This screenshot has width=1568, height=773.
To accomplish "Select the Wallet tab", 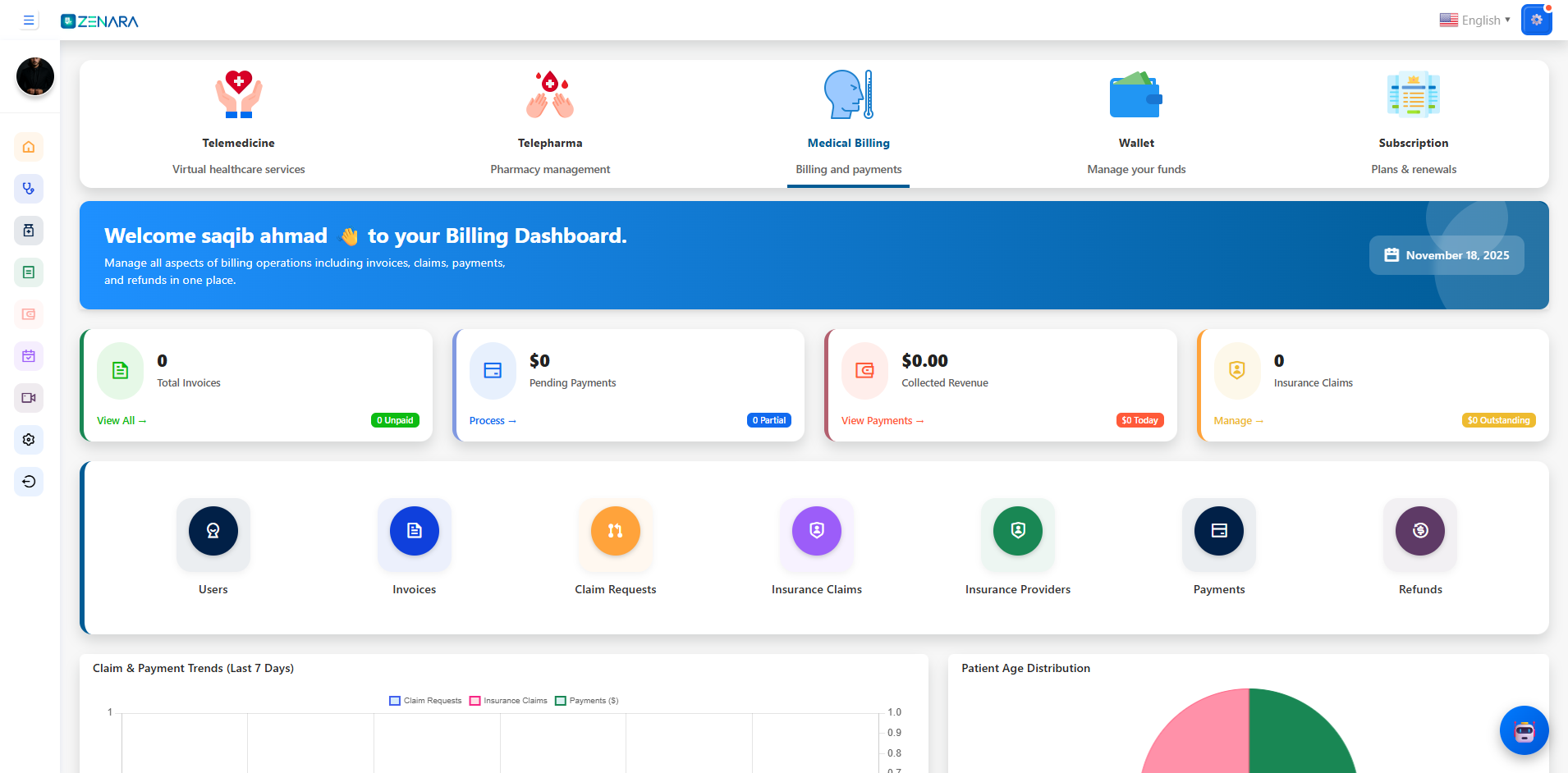I will click(x=1136, y=123).
